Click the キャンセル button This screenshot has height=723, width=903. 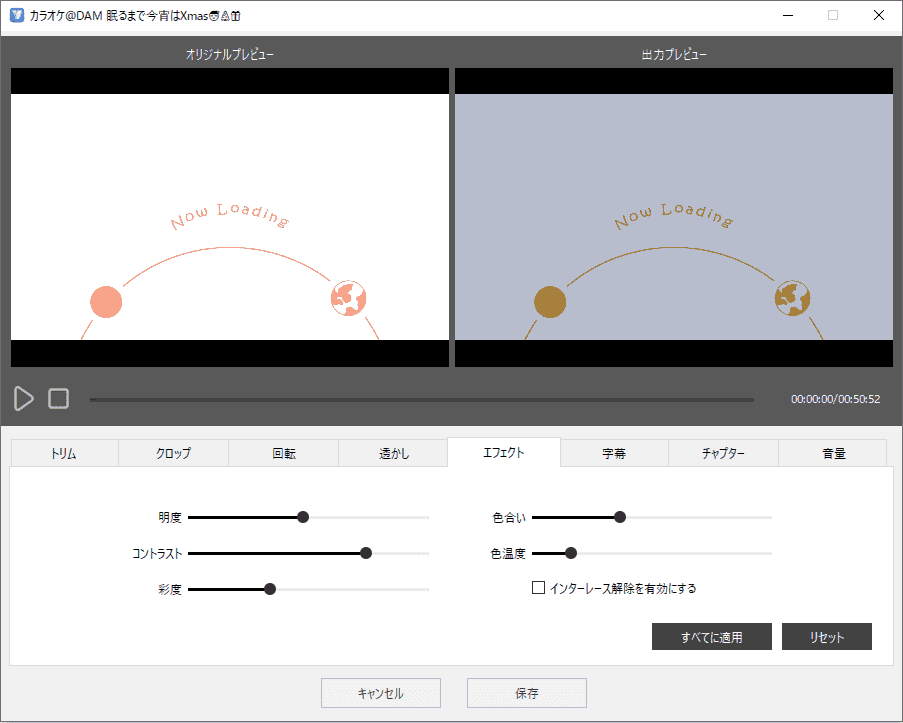click(380, 693)
